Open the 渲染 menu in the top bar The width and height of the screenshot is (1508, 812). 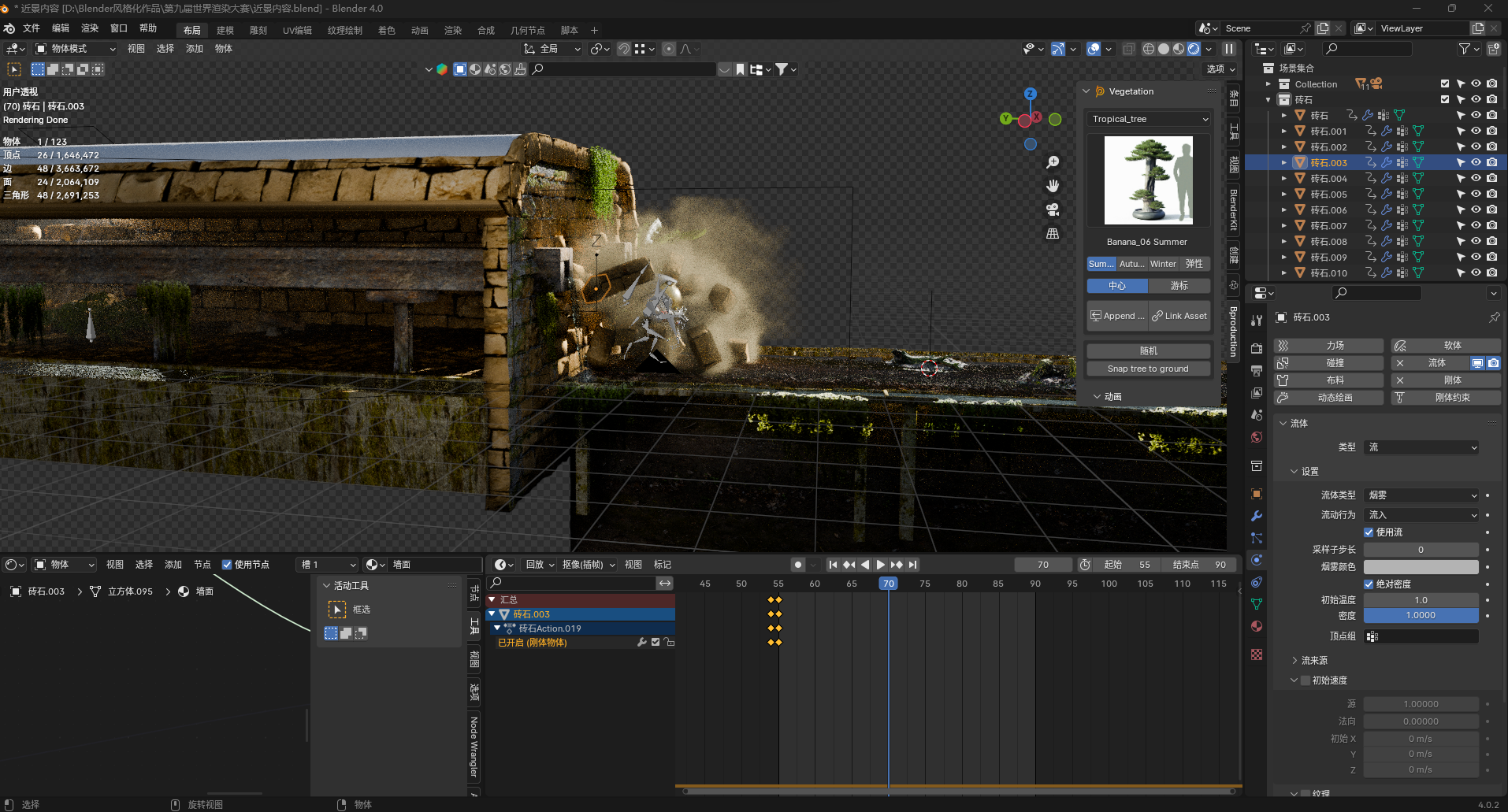[90, 28]
